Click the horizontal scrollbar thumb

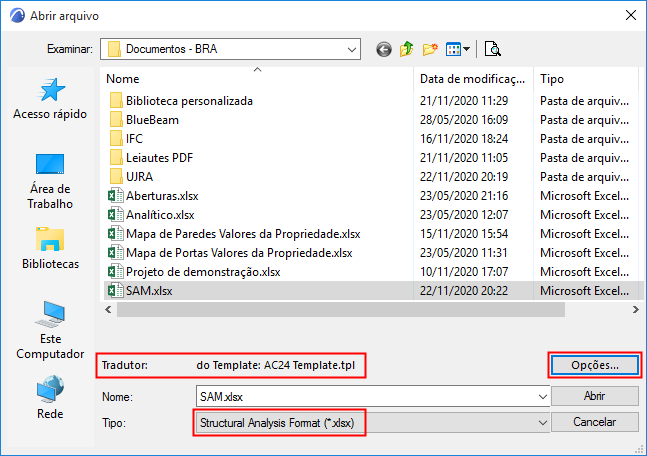click(341, 310)
